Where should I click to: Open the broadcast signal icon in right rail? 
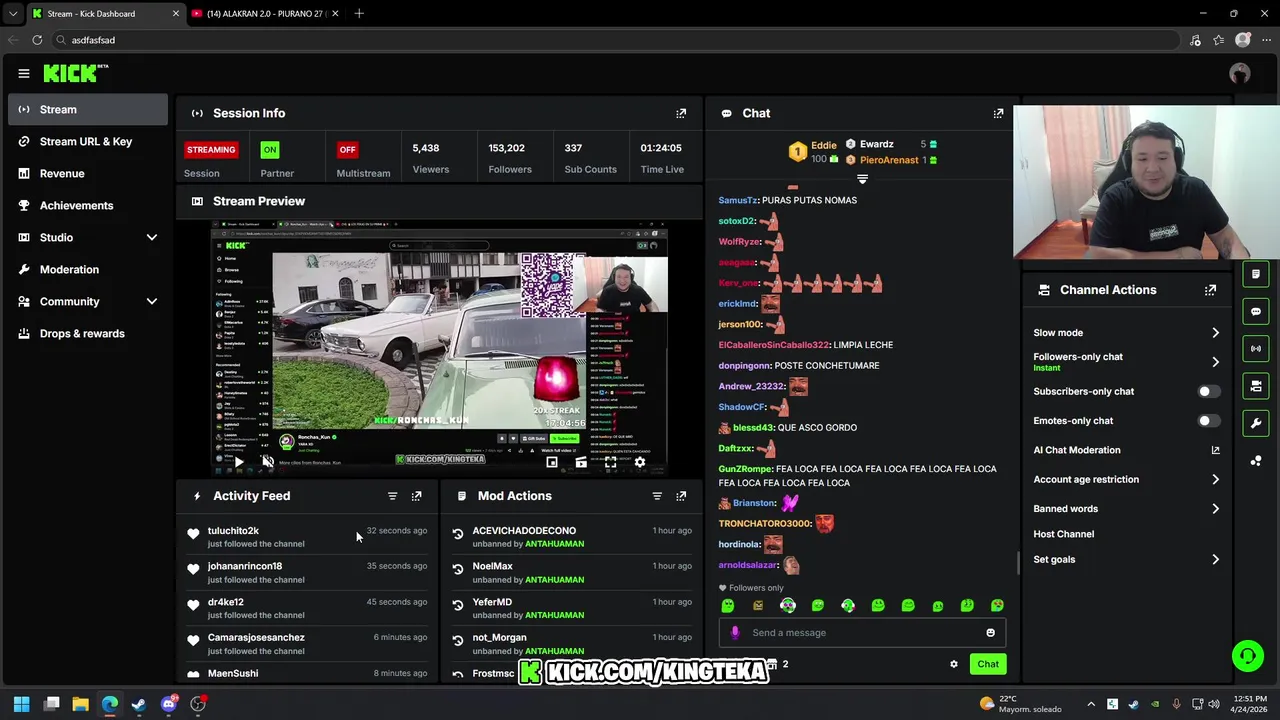click(1256, 348)
